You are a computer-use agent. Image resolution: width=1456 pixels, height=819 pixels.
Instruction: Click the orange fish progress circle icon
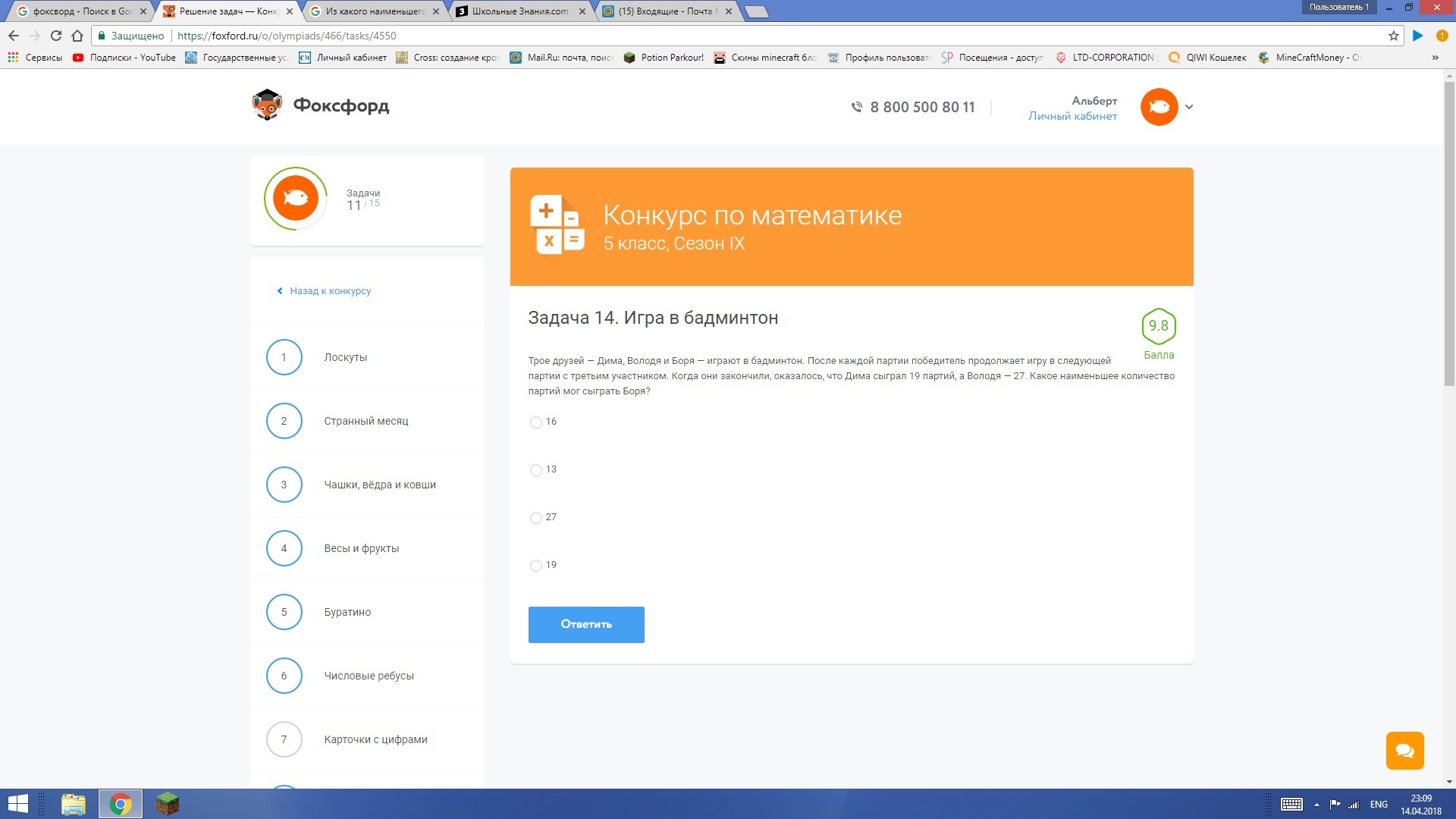[296, 198]
